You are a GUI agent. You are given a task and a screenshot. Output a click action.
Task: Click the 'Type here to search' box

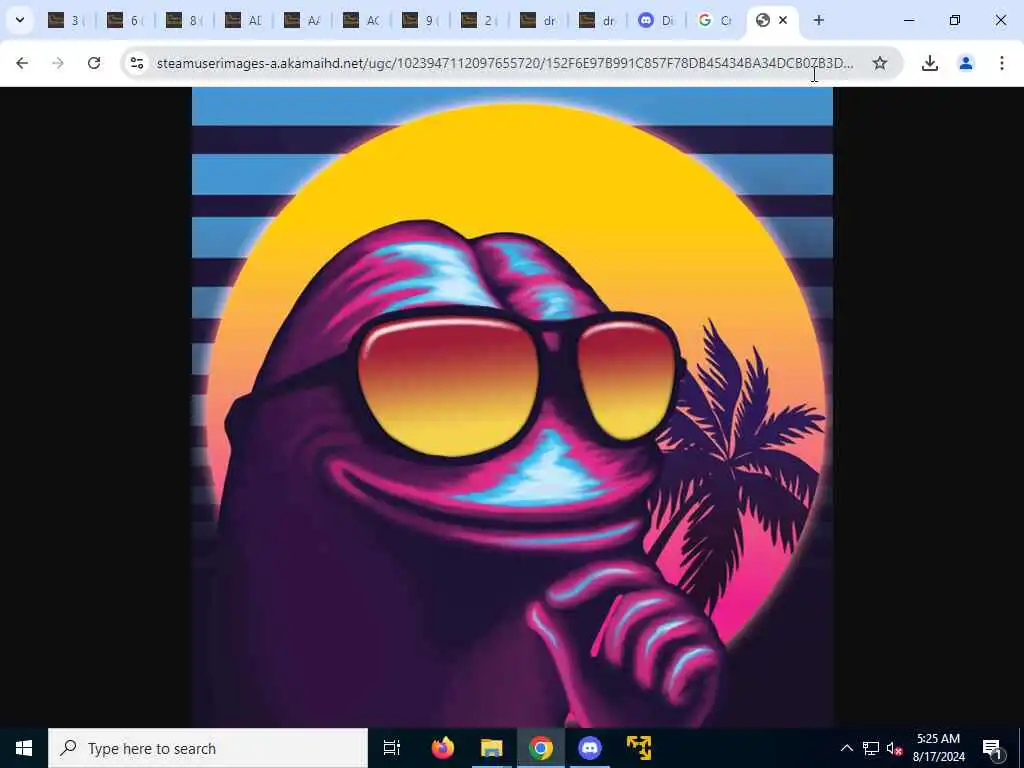[208, 748]
